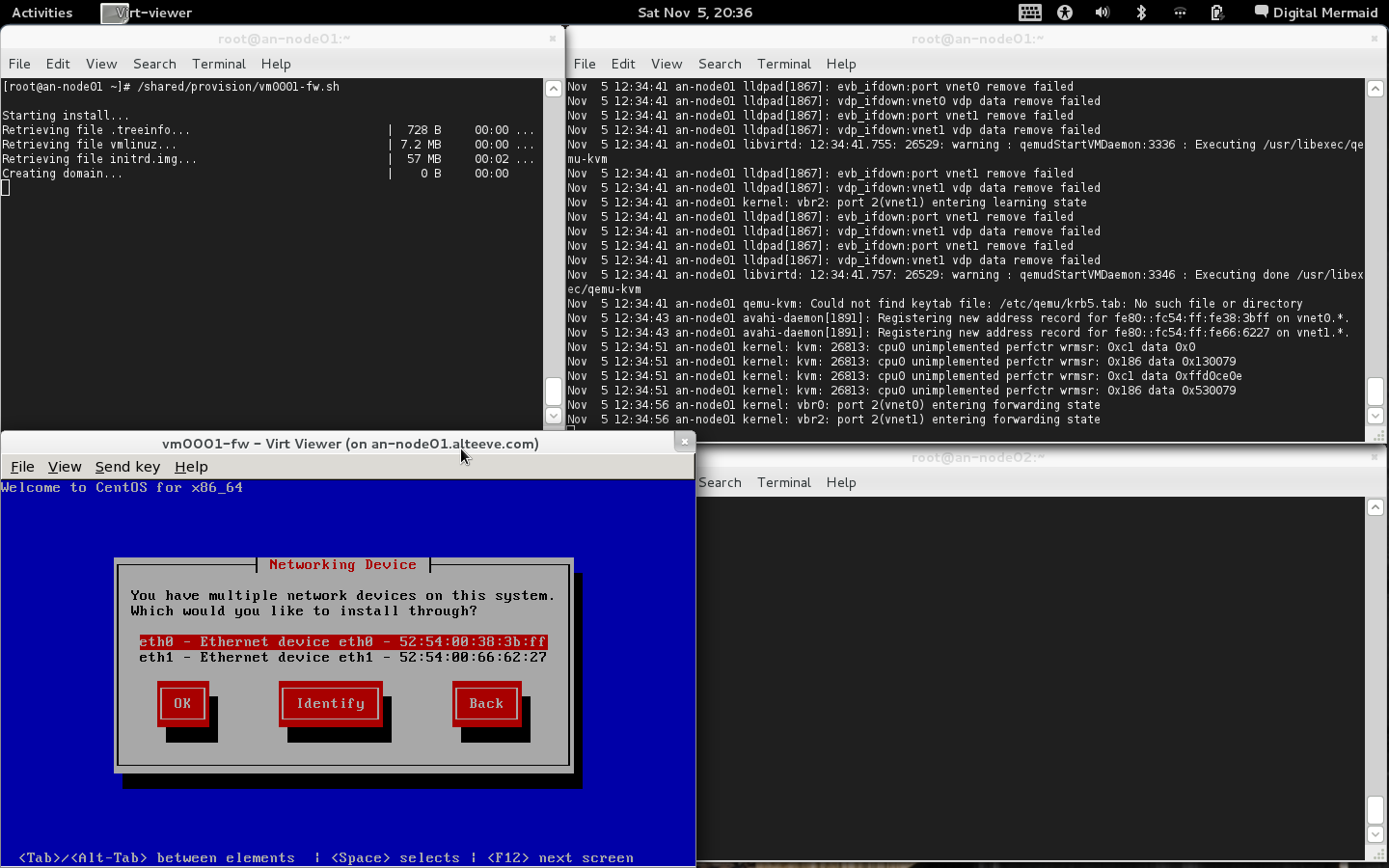
Task: Click Back in Networking Device dialog
Action: [486, 704]
